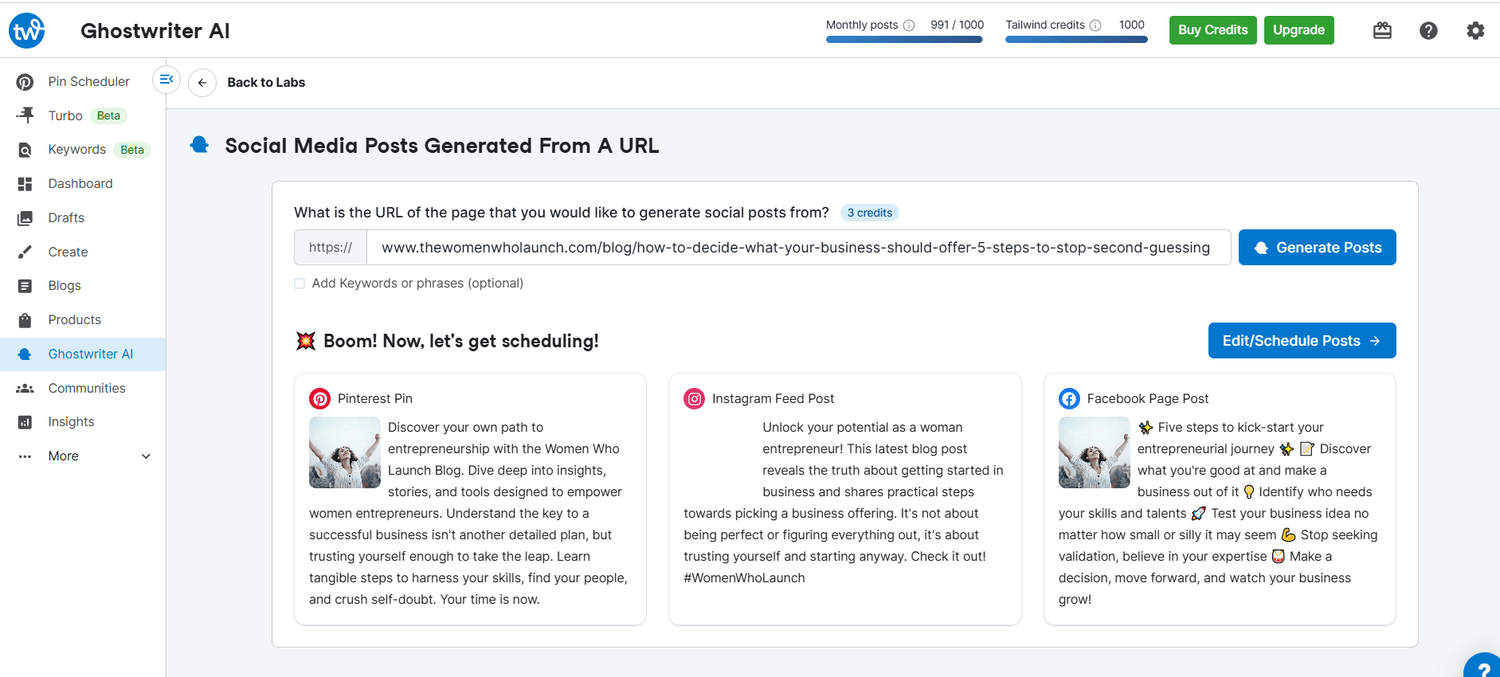The height and width of the screenshot is (677, 1500).
Task: Click the back arrow icon
Action: (202, 83)
